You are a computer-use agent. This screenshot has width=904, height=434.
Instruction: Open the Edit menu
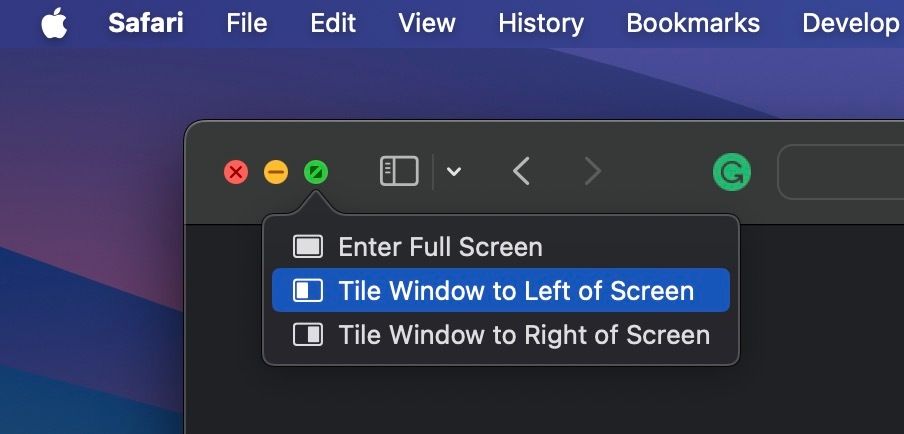click(333, 23)
